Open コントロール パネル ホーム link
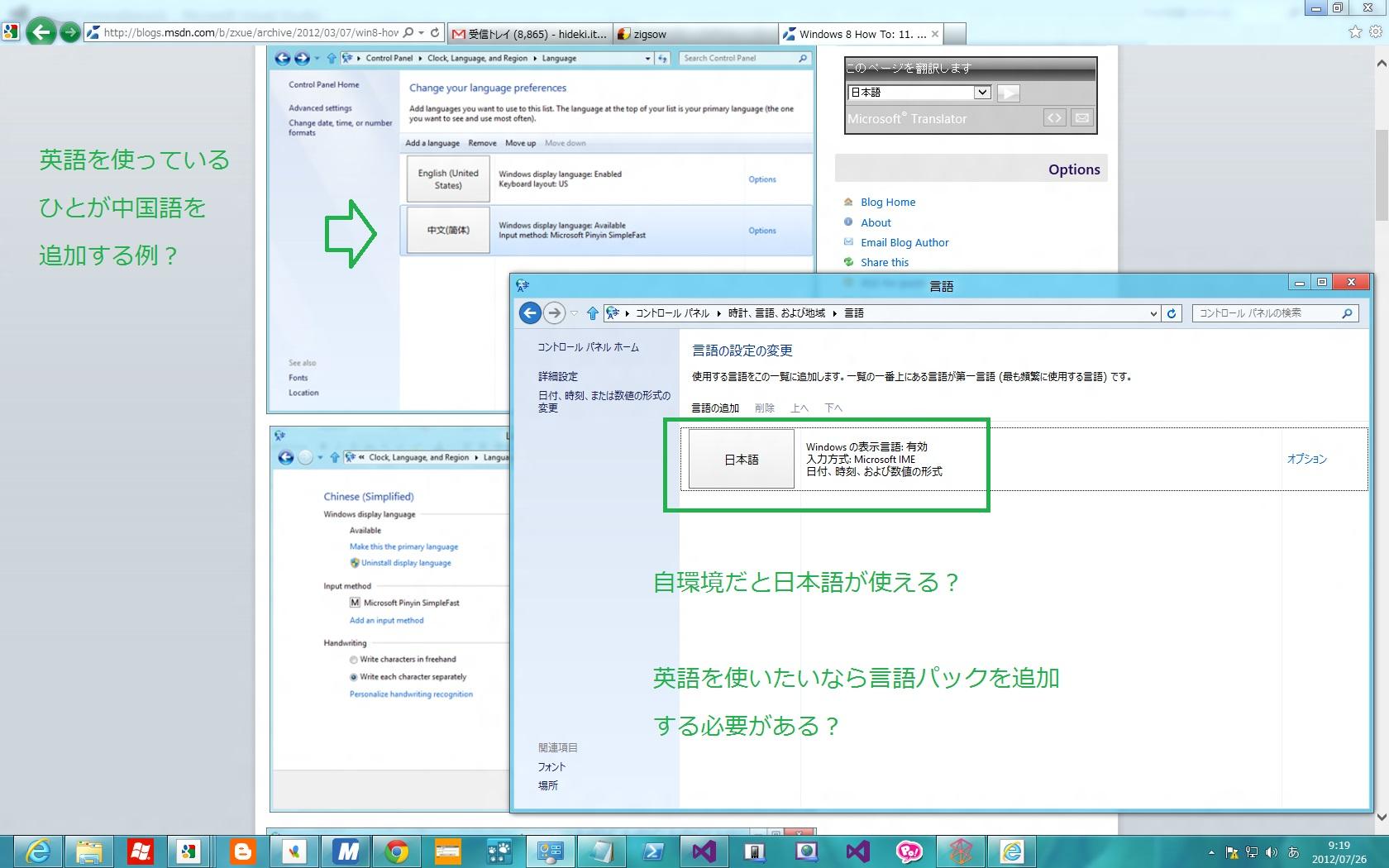This screenshot has height=868, width=1389. [x=589, y=348]
